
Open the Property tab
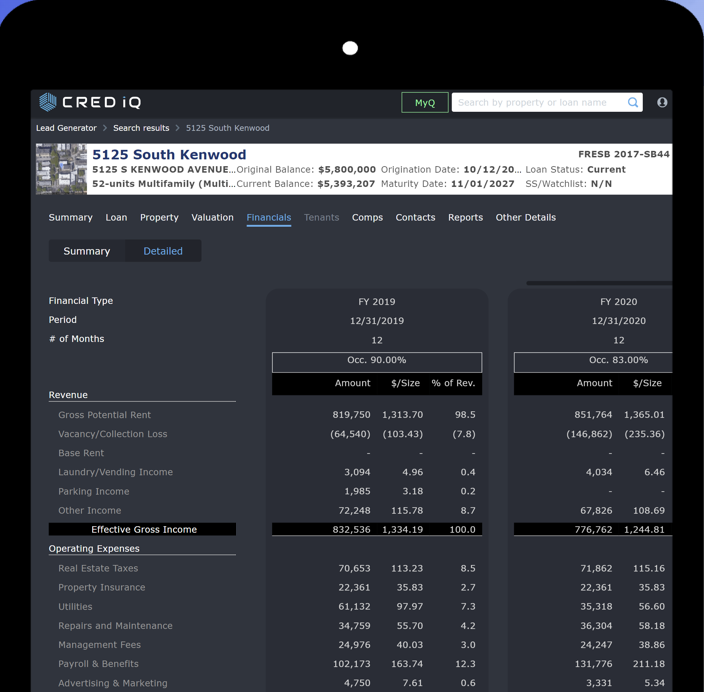(x=159, y=217)
